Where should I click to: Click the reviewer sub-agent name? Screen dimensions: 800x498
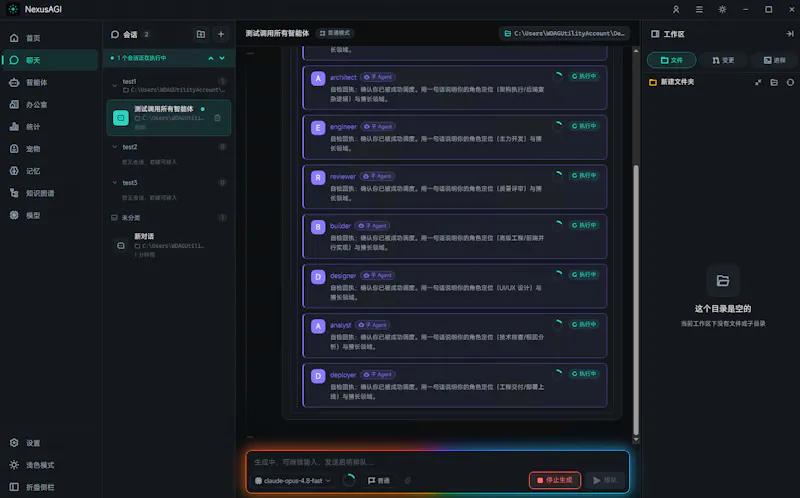pos(342,177)
